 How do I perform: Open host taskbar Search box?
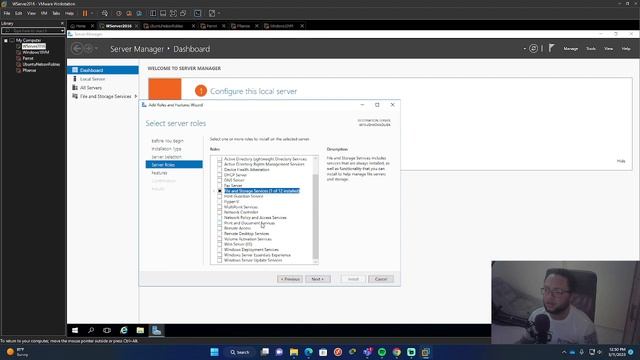click(240, 352)
